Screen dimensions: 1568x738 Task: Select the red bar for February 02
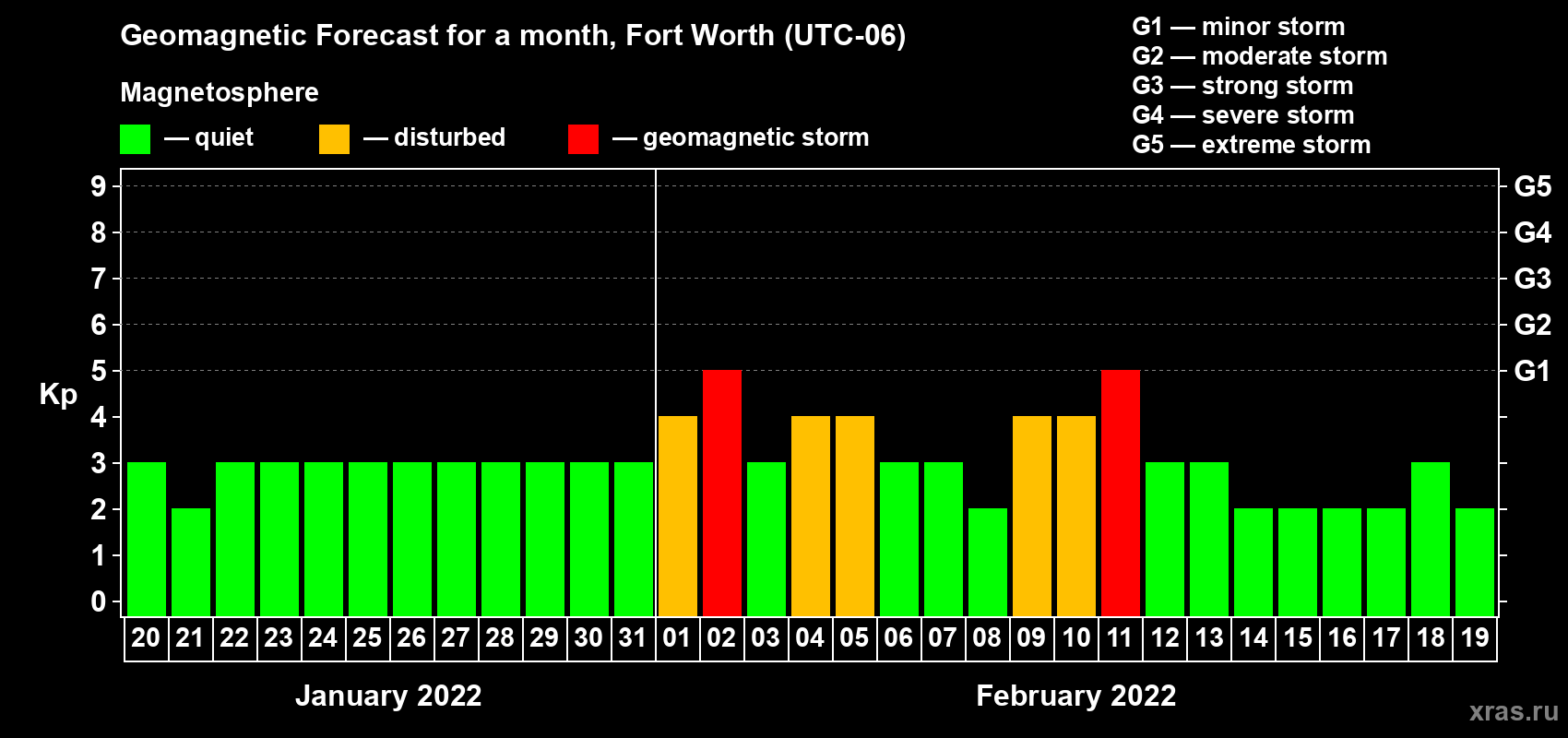click(x=722, y=493)
